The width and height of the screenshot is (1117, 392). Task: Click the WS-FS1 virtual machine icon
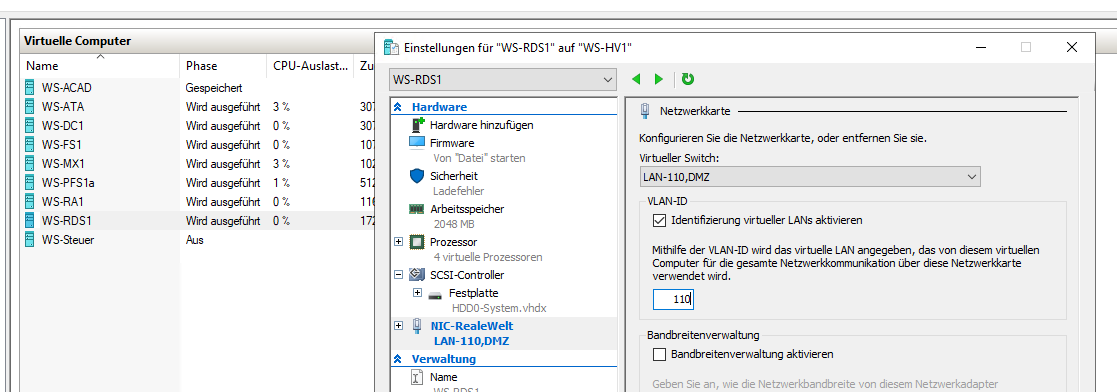(30, 145)
